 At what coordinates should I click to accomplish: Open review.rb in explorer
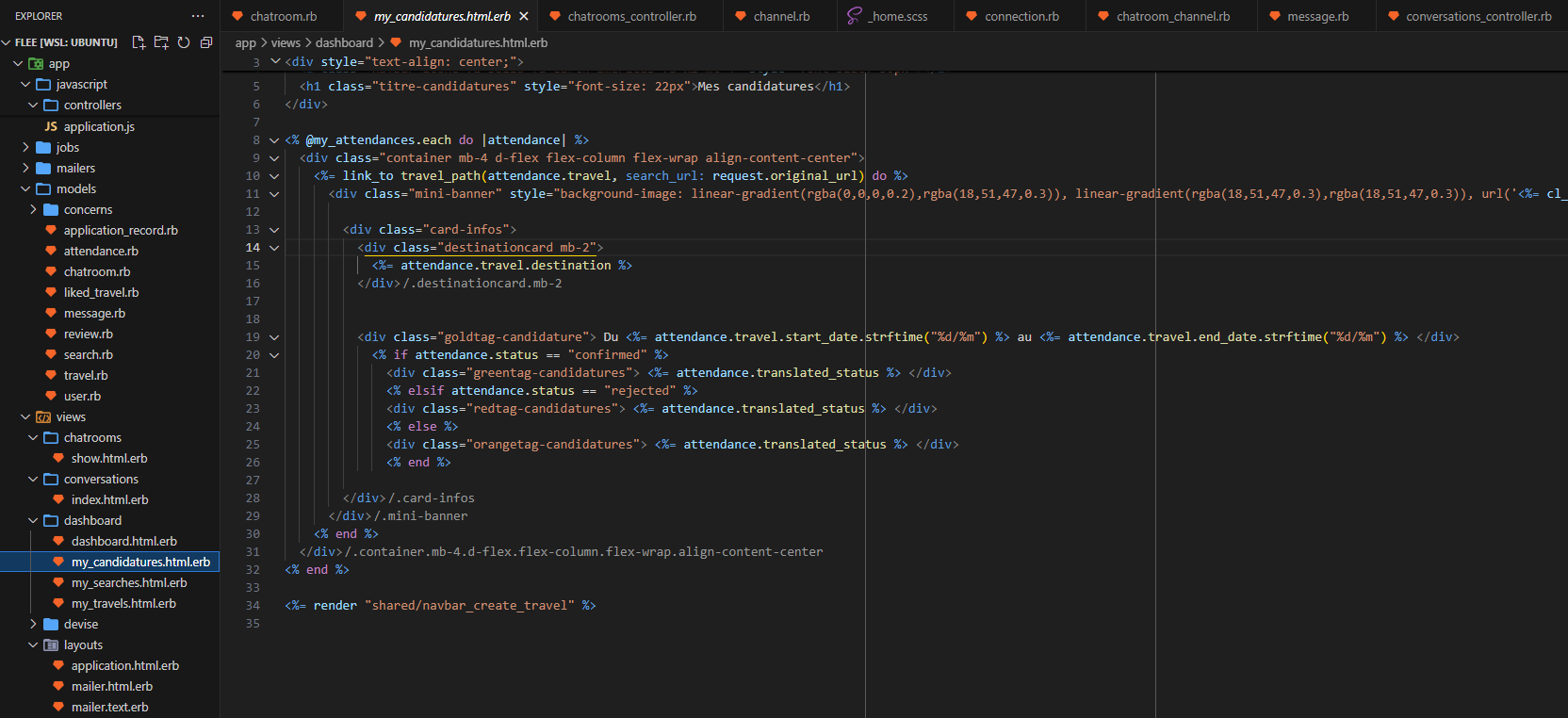point(89,334)
